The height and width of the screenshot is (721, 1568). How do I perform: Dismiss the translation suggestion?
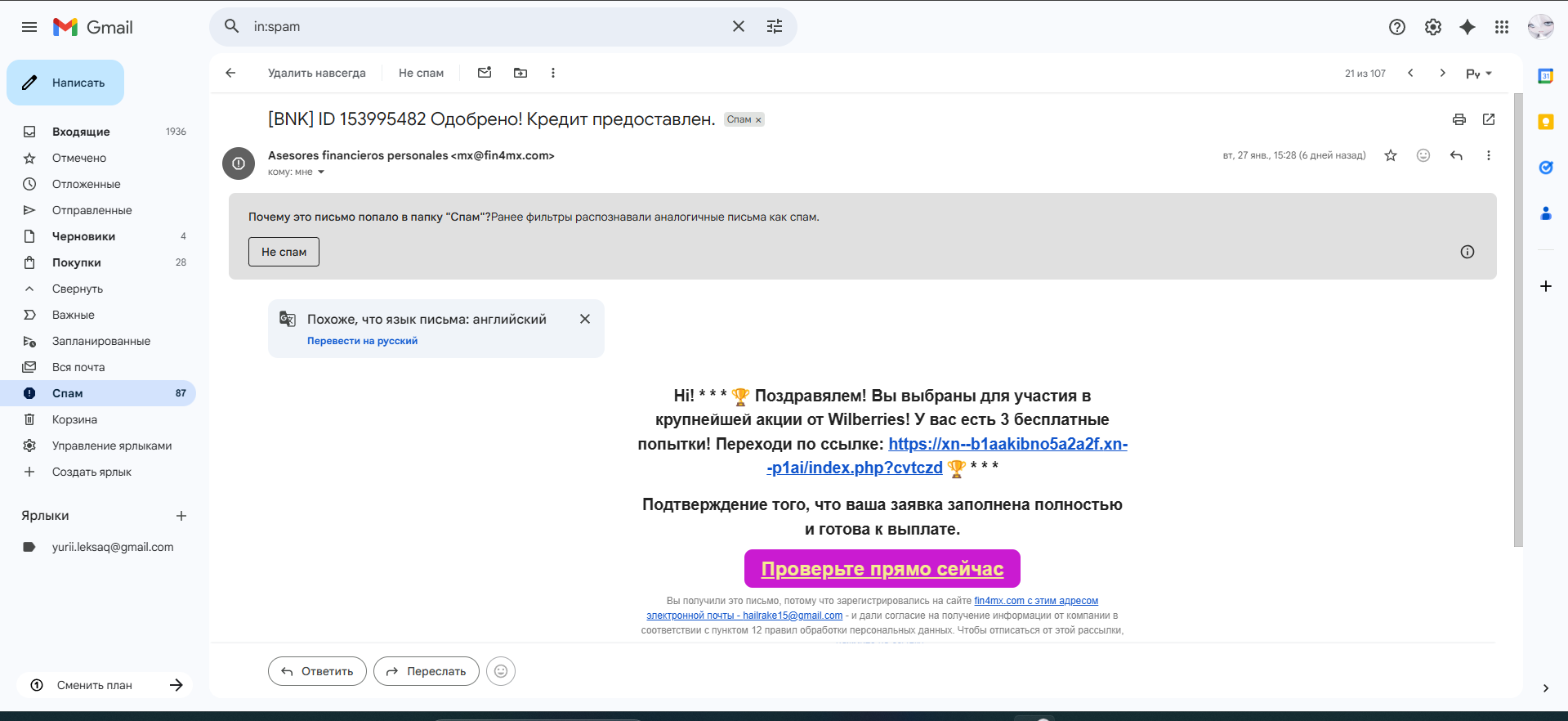(585, 319)
